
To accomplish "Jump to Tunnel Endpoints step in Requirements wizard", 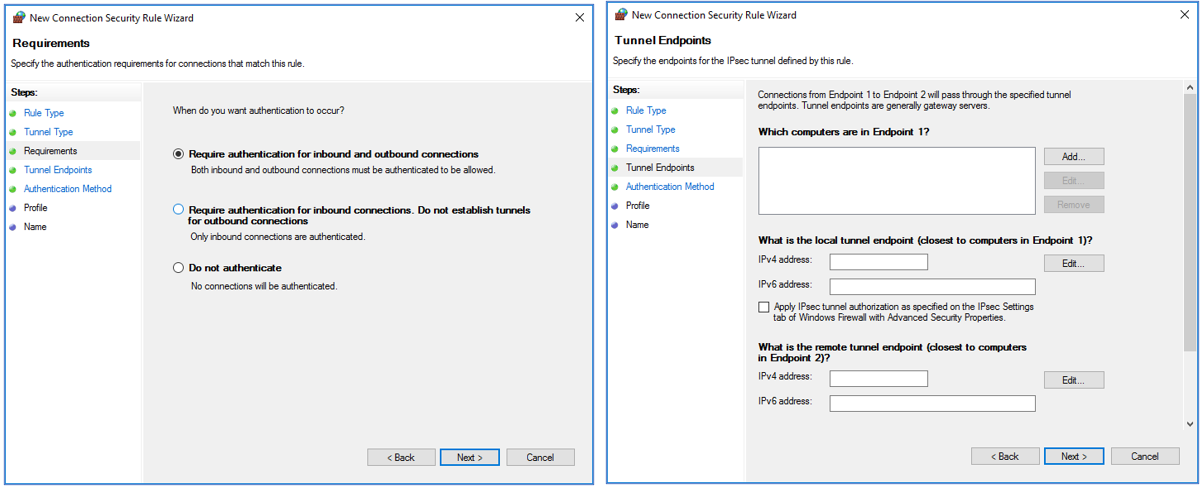I will [57, 170].
